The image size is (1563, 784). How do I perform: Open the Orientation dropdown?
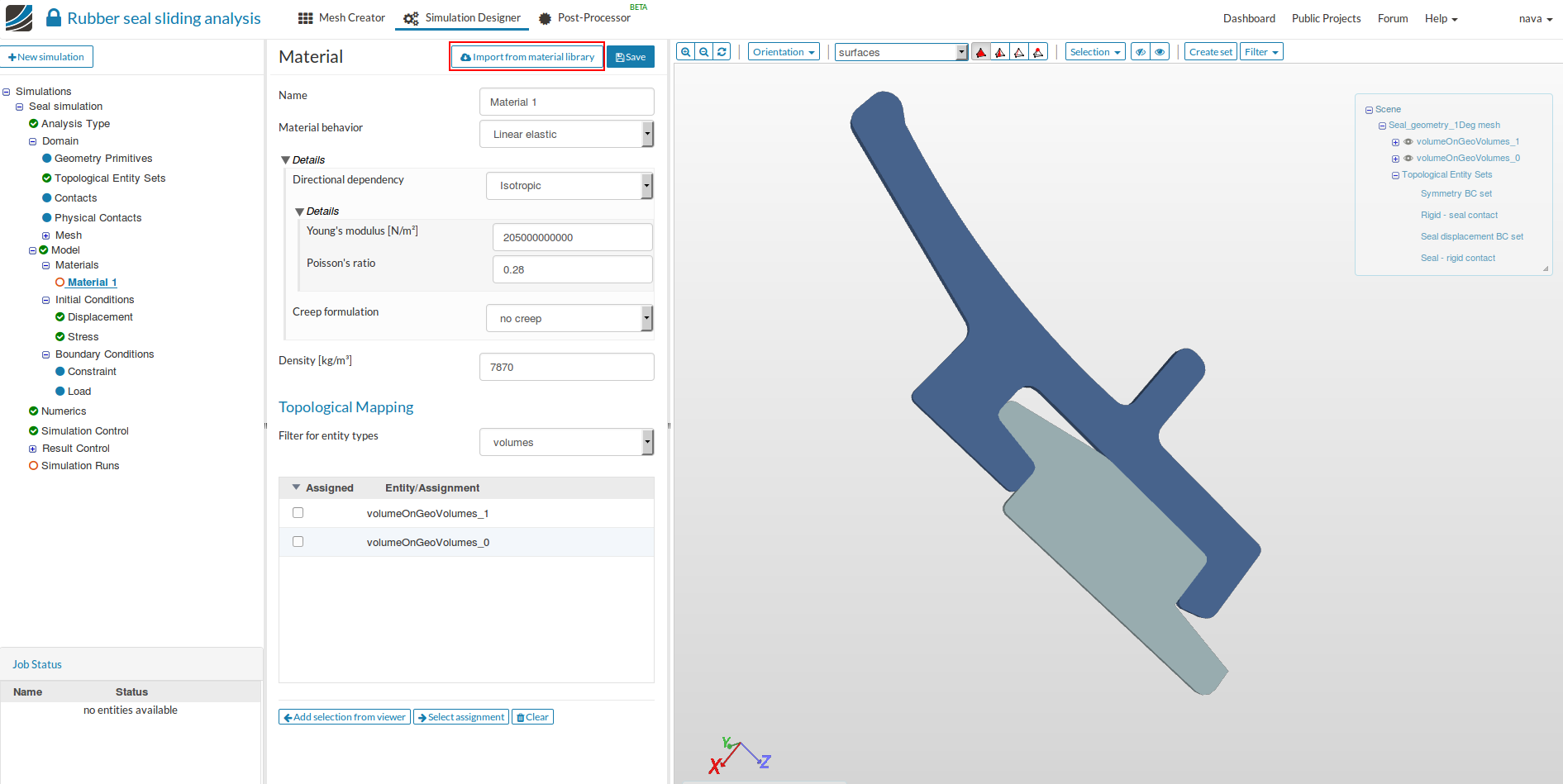tap(784, 52)
